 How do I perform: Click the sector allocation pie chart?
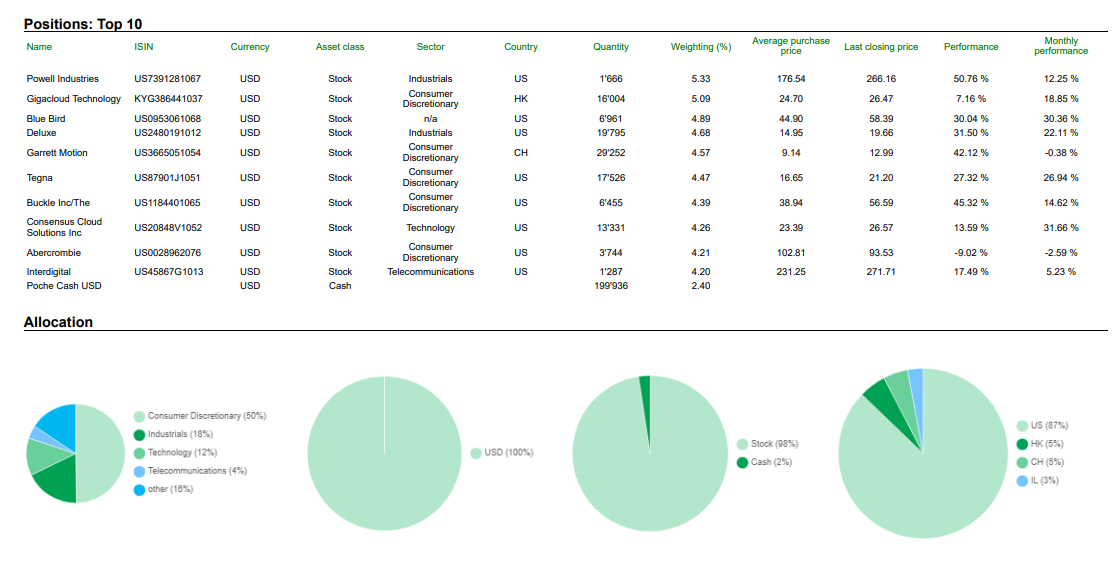pyautogui.click(x=76, y=453)
